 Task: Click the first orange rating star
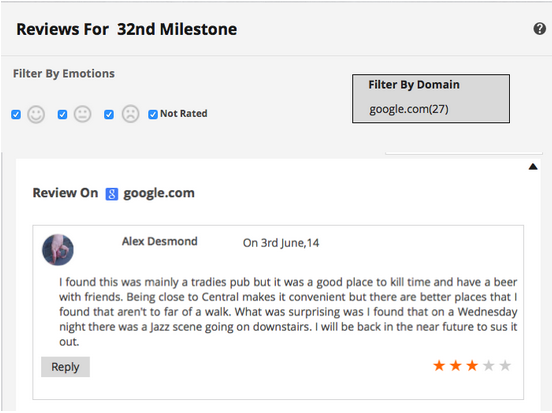coord(439,365)
